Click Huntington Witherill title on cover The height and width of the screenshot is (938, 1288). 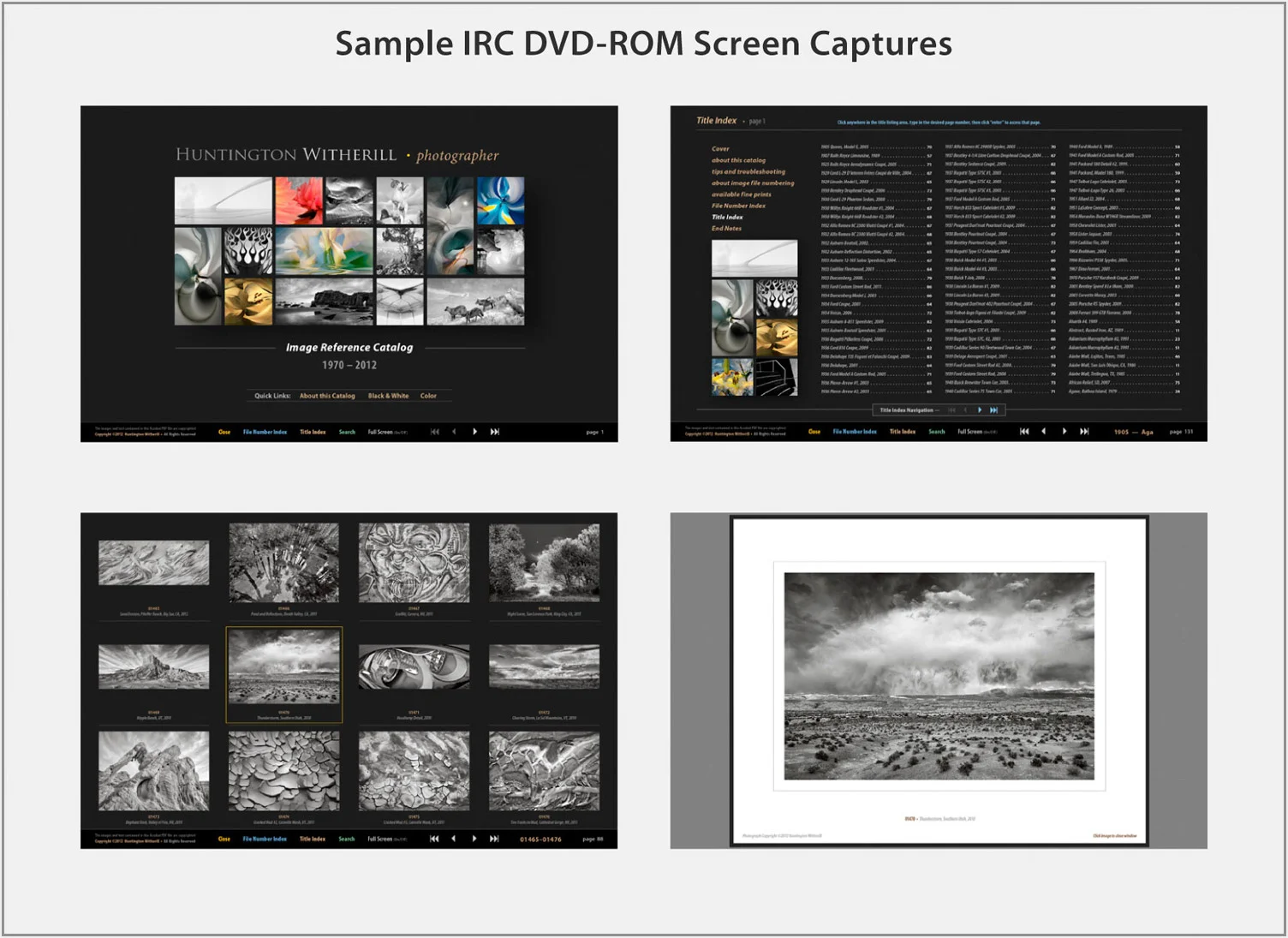[x=286, y=155]
